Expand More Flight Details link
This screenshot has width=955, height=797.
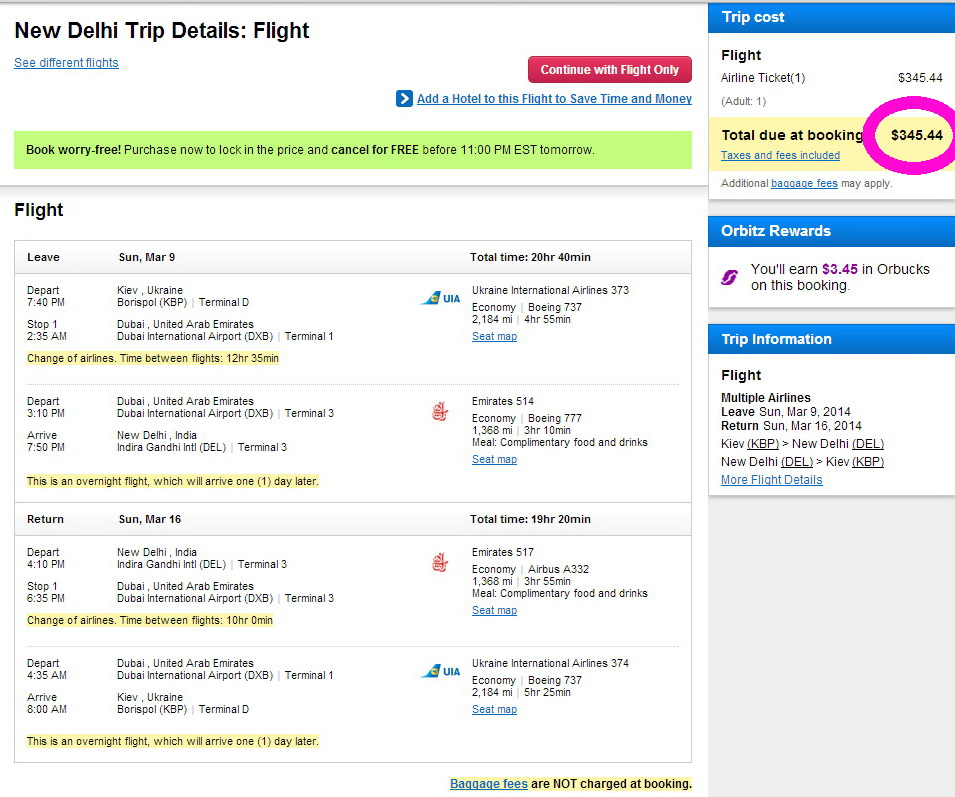[771, 480]
